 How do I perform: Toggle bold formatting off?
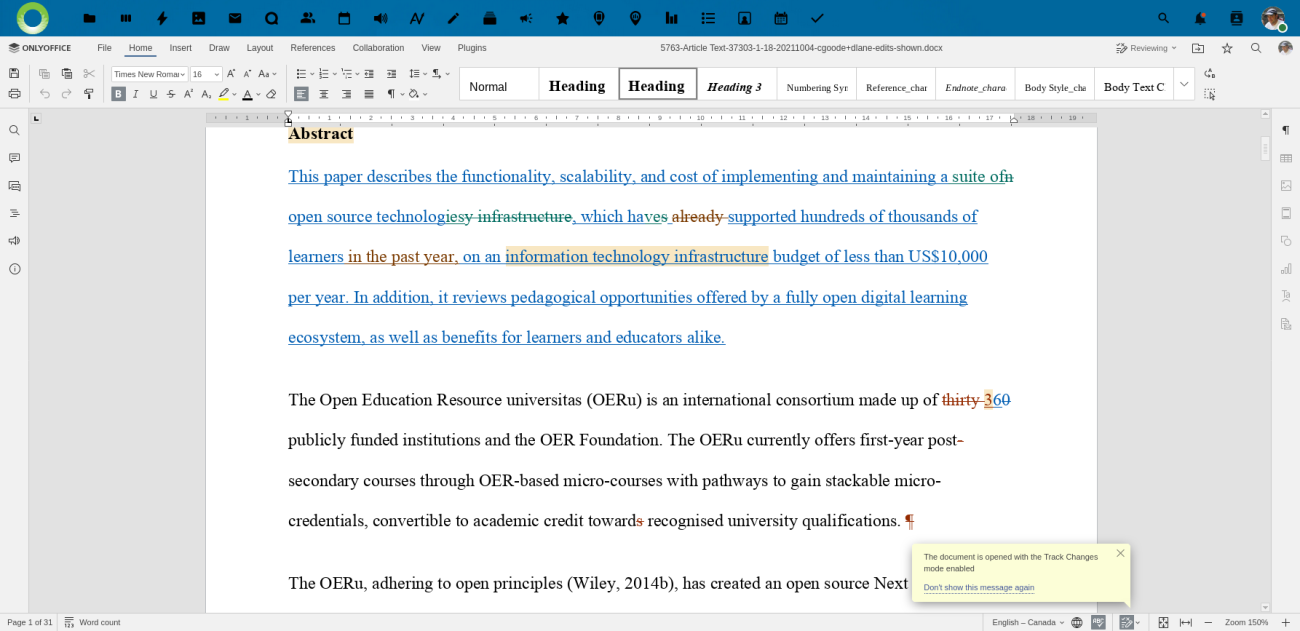(x=119, y=94)
